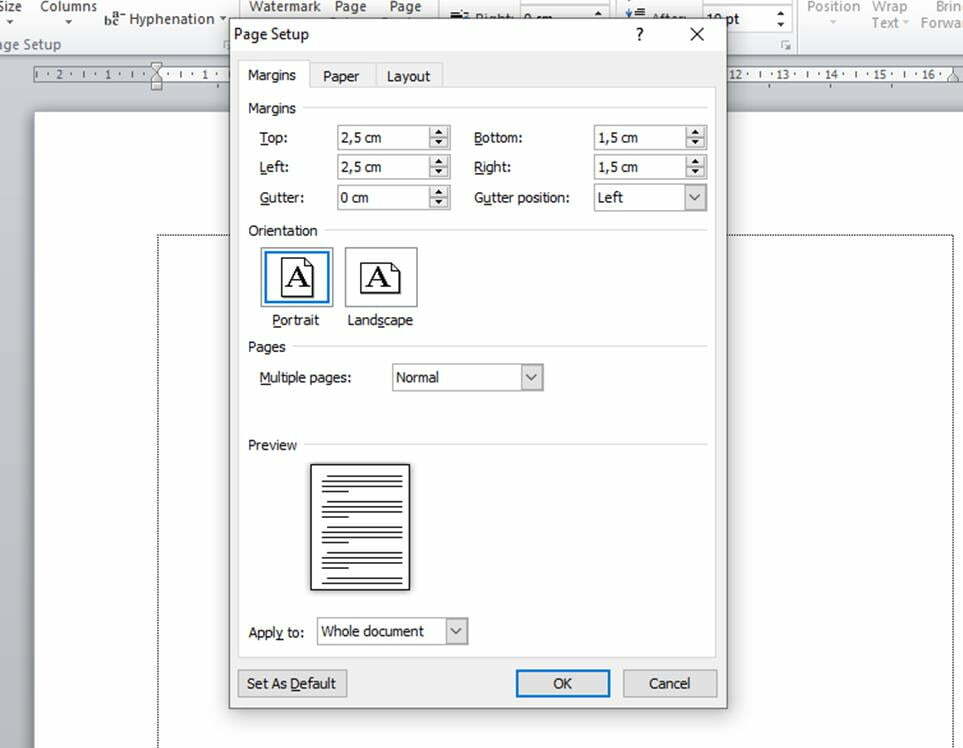Open the Apply to dropdown
963x748 pixels.
tap(456, 632)
